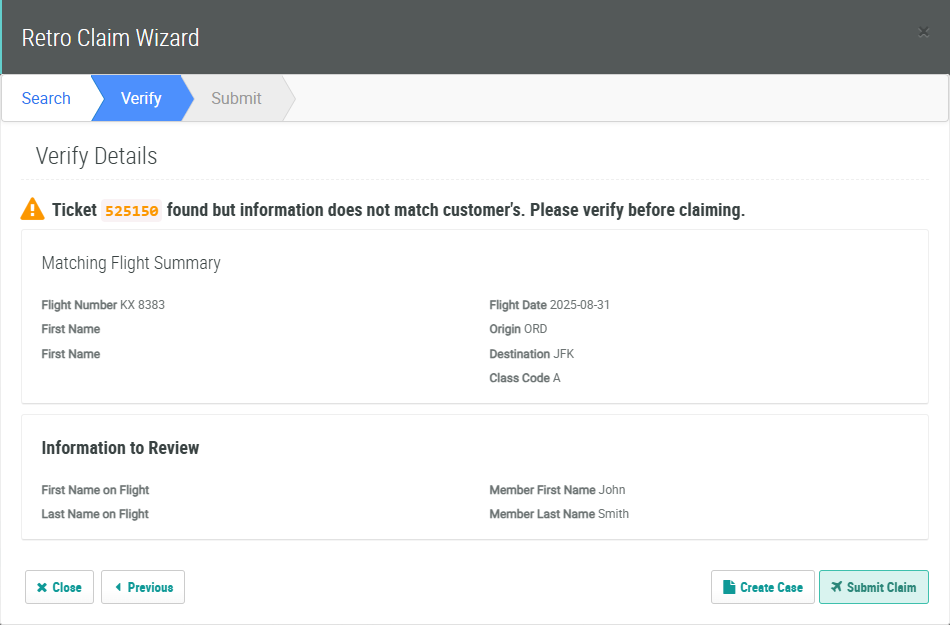The width and height of the screenshot is (950, 625).
Task: Click the ticket number 525150
Action: pyautogui.click(x=132, y=211)
